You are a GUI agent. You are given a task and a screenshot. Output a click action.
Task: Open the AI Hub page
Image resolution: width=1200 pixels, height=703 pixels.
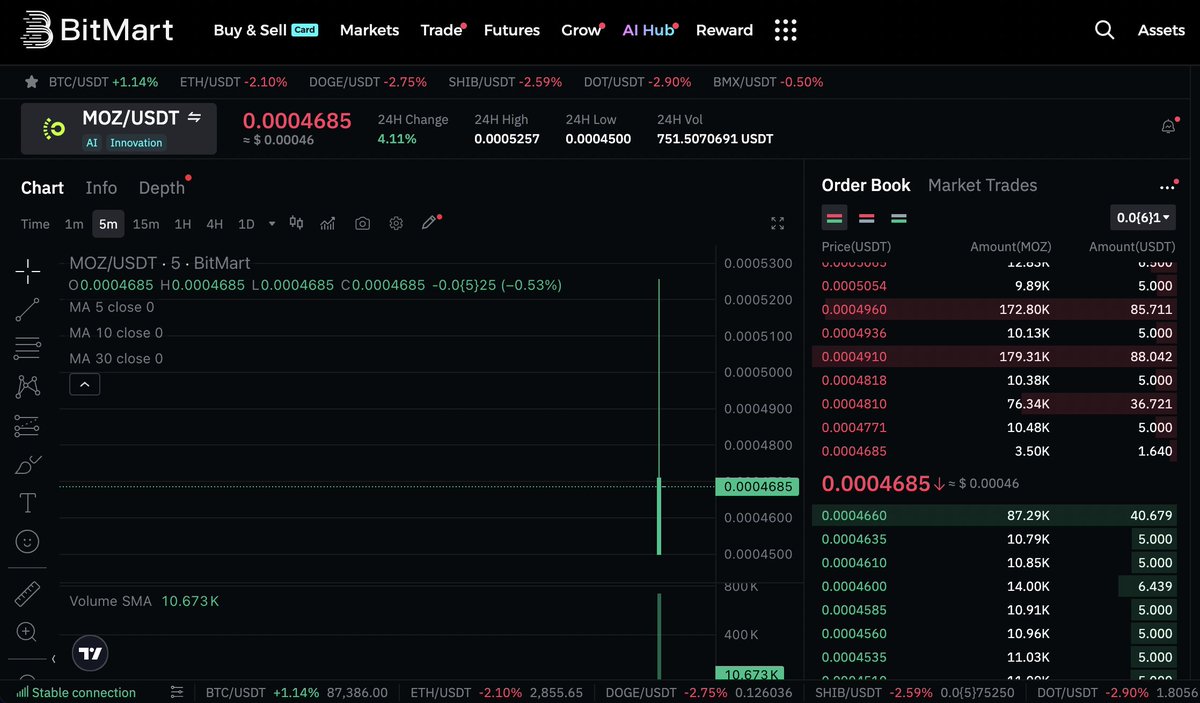click(649, 30)
